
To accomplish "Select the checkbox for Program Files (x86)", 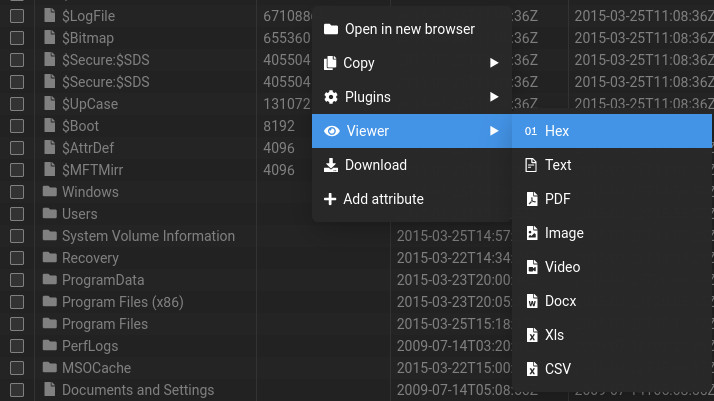I will click(17, 302).
